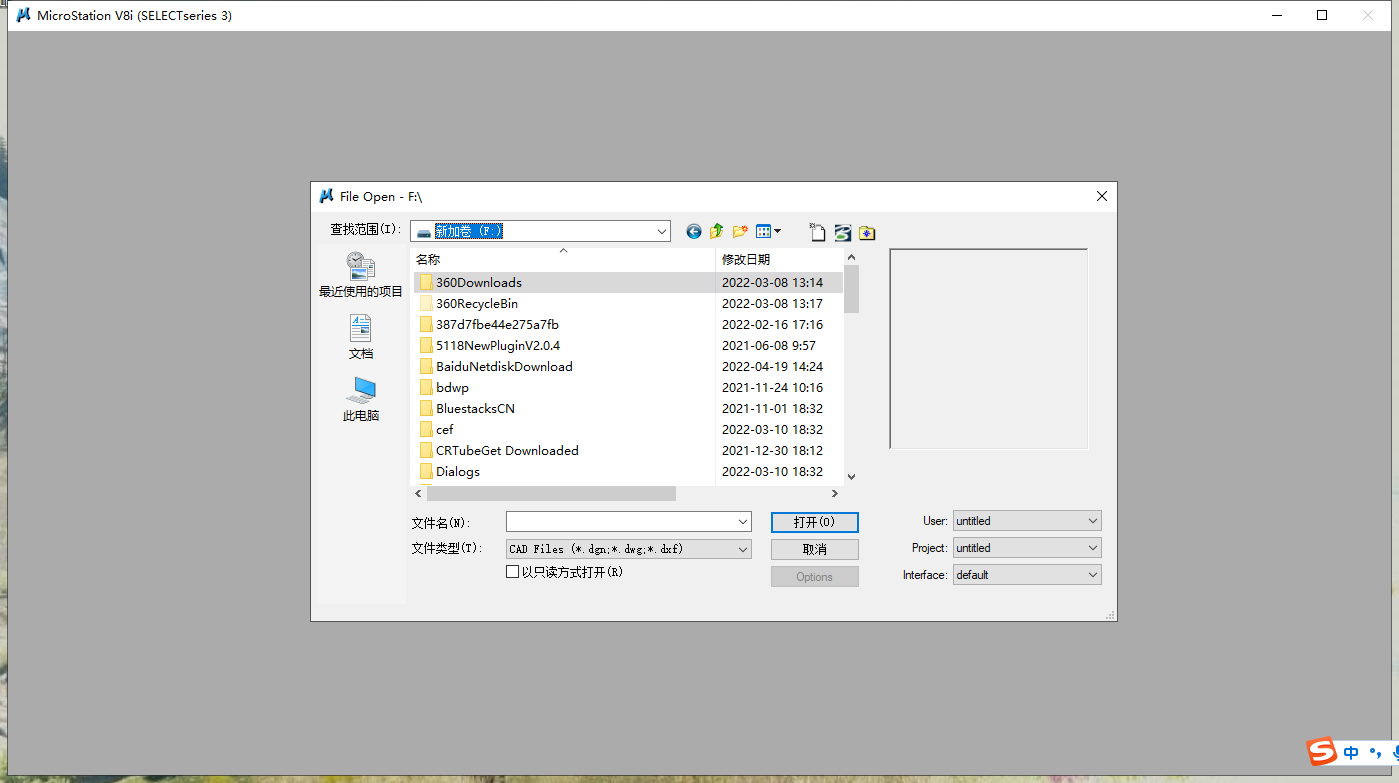Enable the 以只读方式打开 checkbox

click(x=513, y=572)
